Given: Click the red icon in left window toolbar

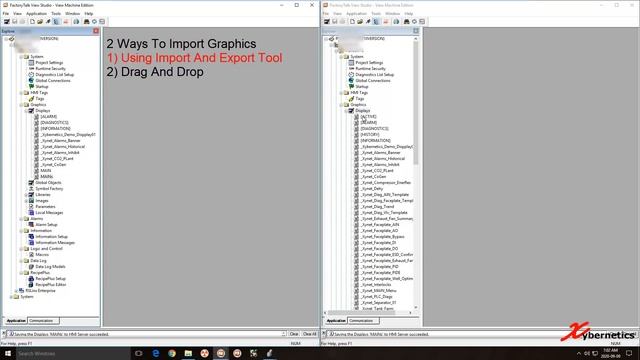Looking at the screenshot, I should click(x=66, y=22).
